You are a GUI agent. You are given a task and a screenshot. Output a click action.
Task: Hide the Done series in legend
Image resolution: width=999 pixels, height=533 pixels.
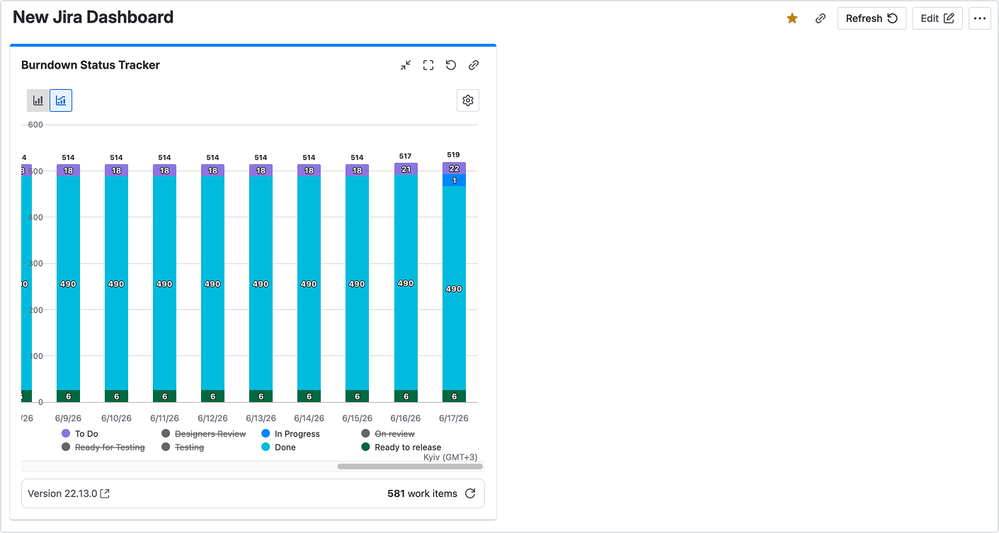click(279, 447)
